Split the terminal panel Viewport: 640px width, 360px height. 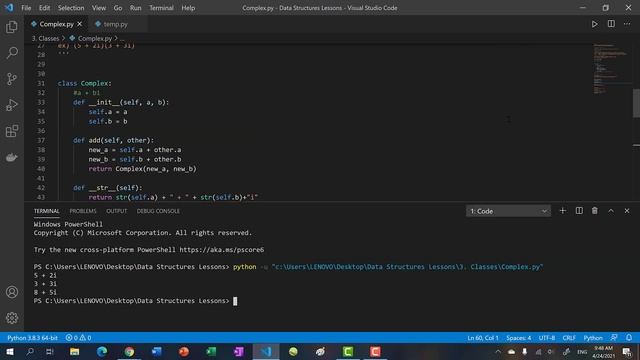click(x=579, y=211)
